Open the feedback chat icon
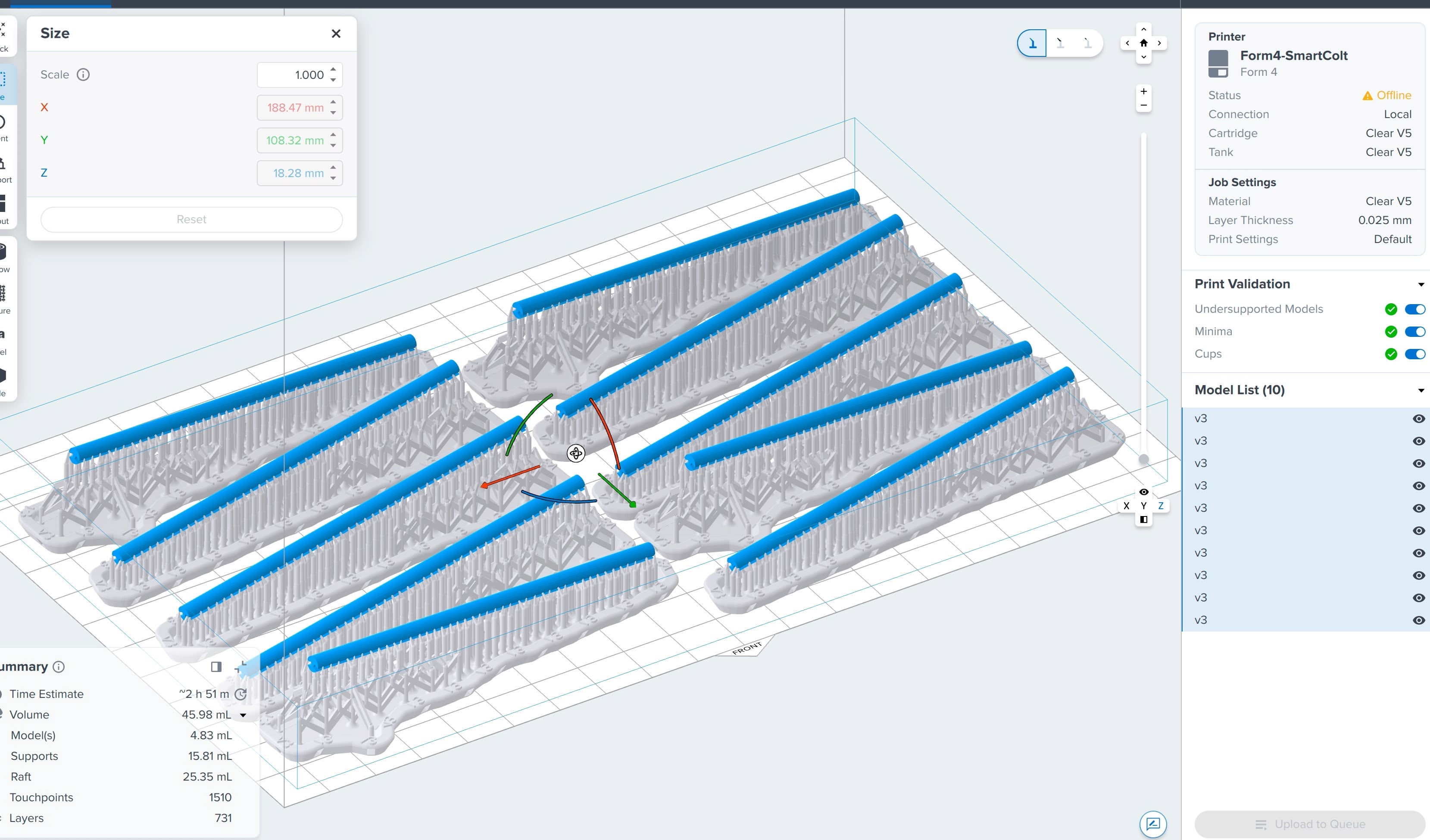Viewport: 1430px width, 840px height. click(x=1152, y=824)
